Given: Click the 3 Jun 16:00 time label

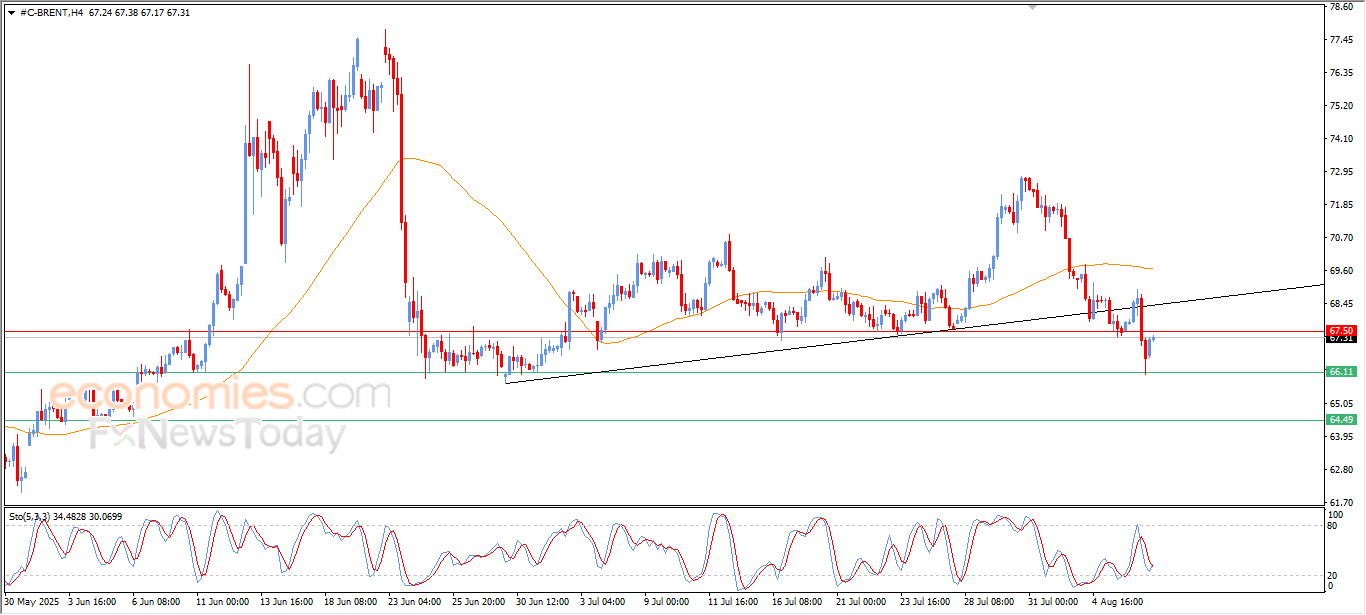Looking at the screenshot, I should [x=91, y=602].
